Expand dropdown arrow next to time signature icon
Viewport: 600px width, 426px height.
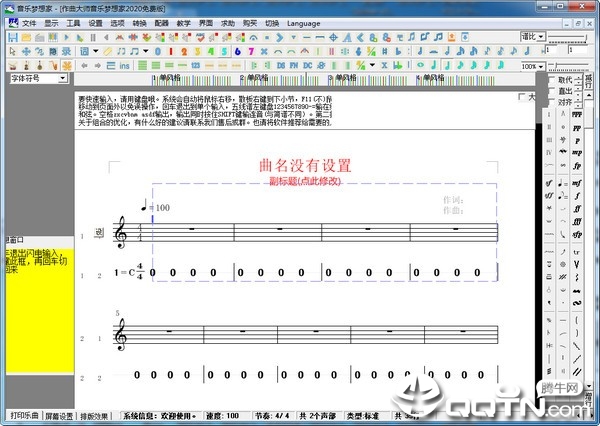[372, 65]
